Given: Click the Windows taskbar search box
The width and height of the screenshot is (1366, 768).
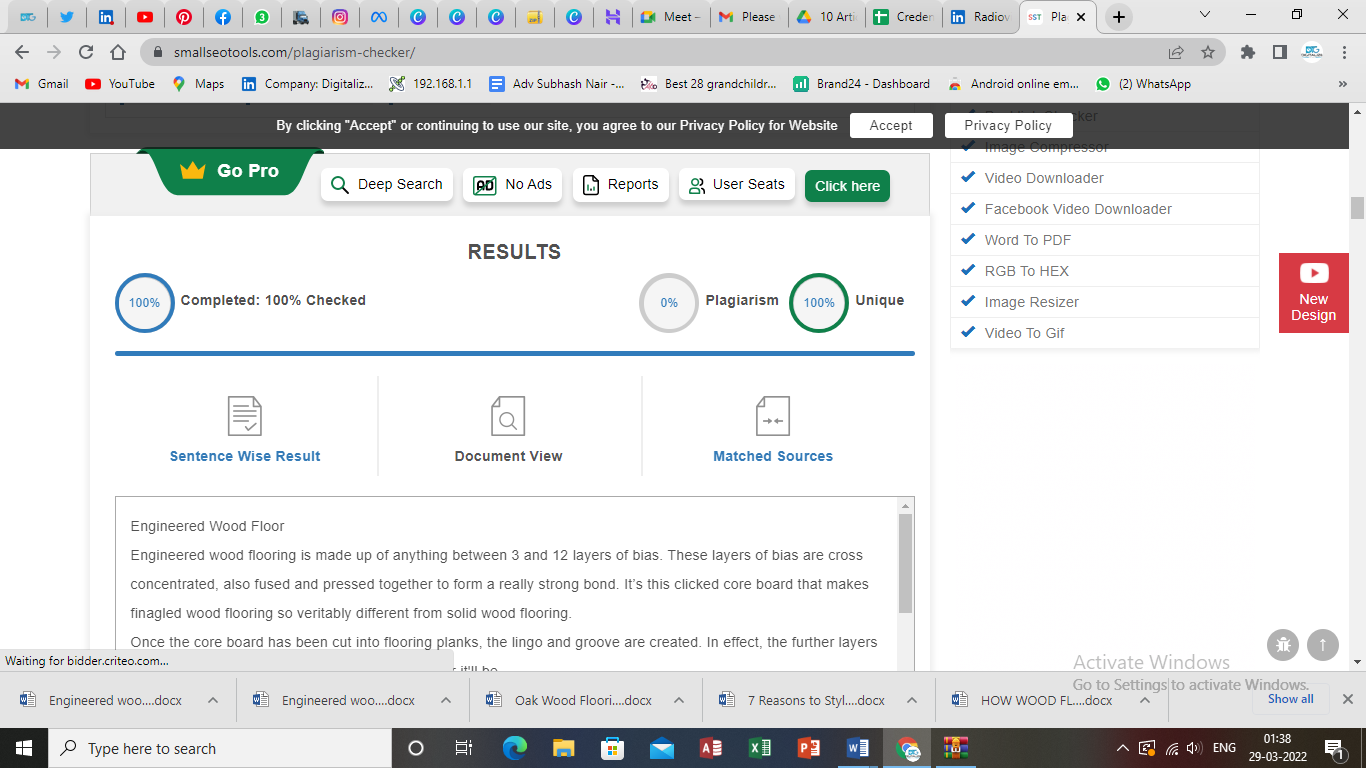Looking at the screenshot, I should point(219,748).
